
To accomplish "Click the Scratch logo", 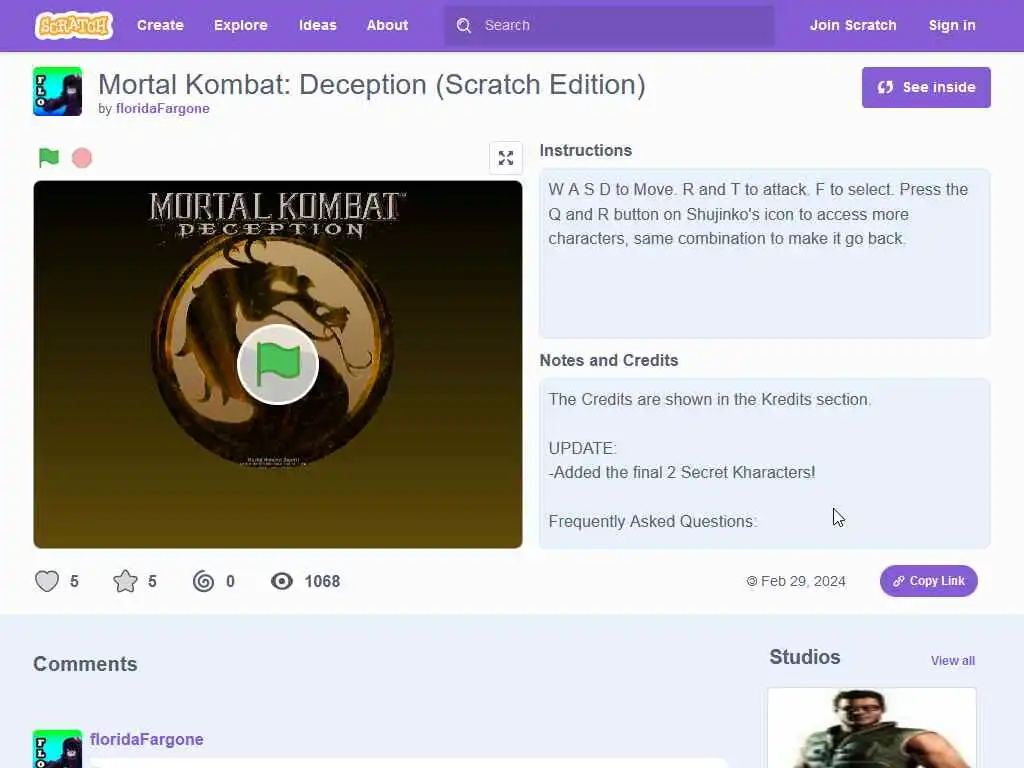I will pos(74,25).
